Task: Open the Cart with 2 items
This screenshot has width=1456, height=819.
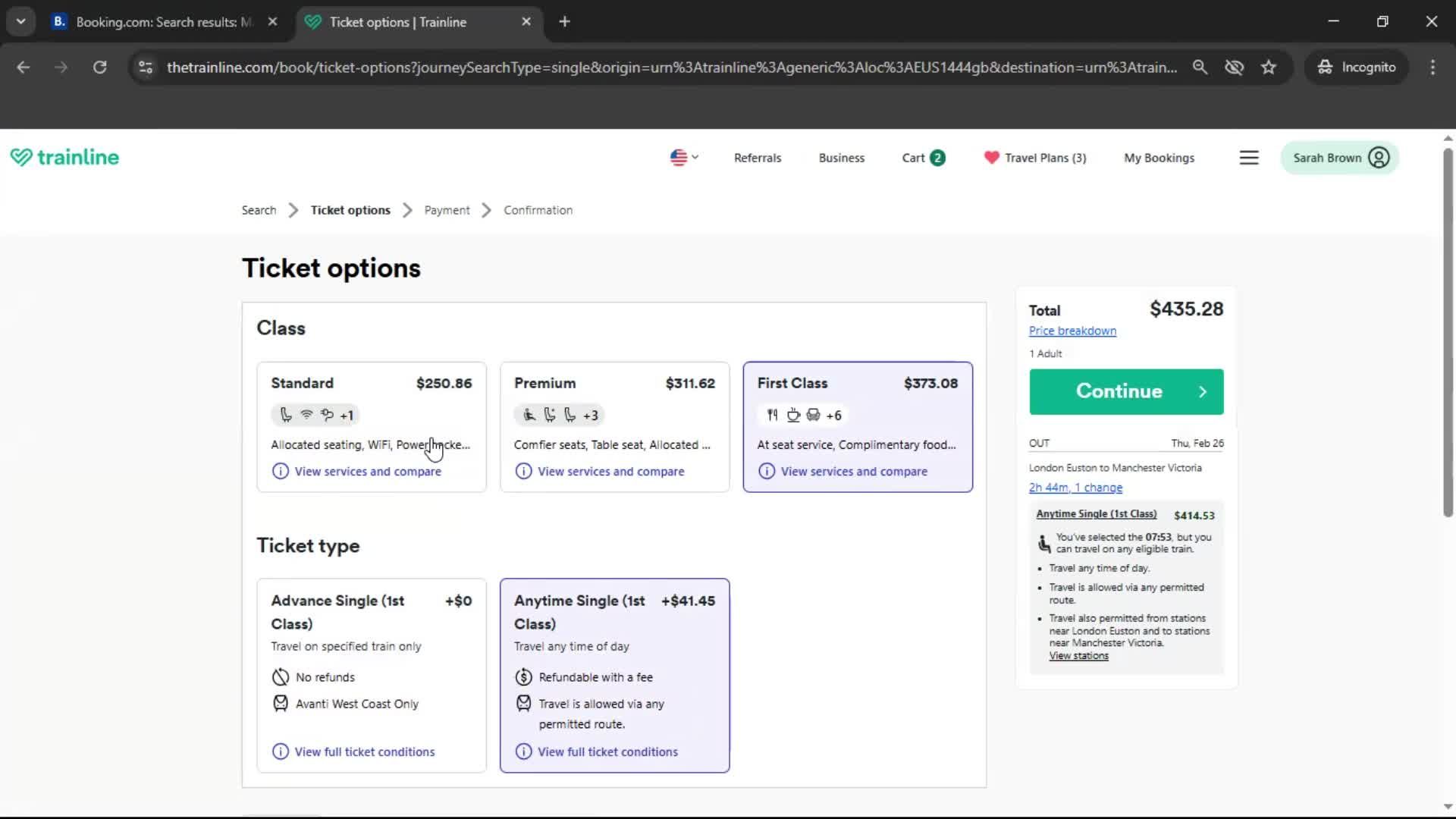Action: [x=922, y=158]
